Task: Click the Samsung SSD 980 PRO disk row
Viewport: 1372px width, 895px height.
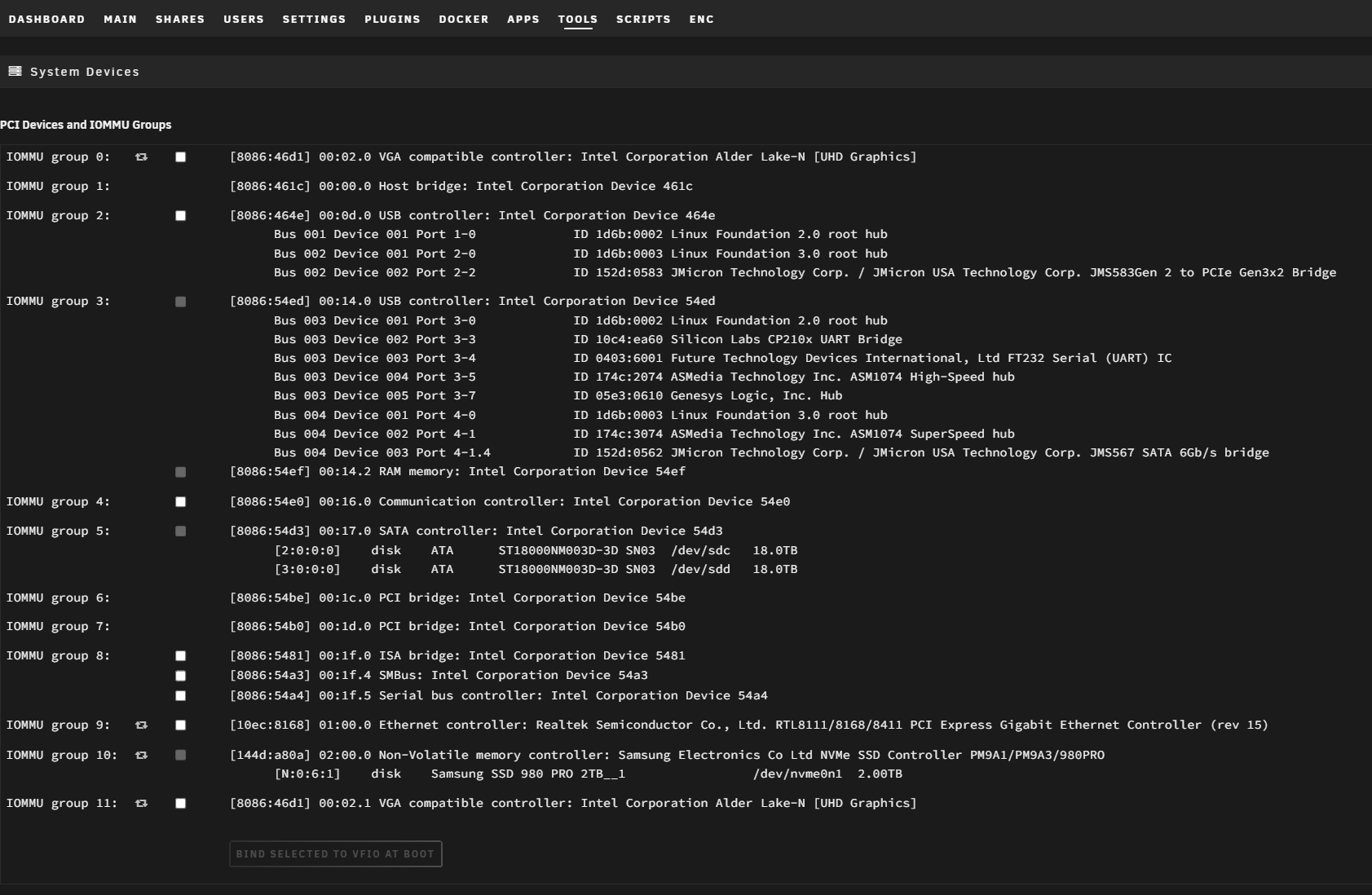Action: click(588, 774)
